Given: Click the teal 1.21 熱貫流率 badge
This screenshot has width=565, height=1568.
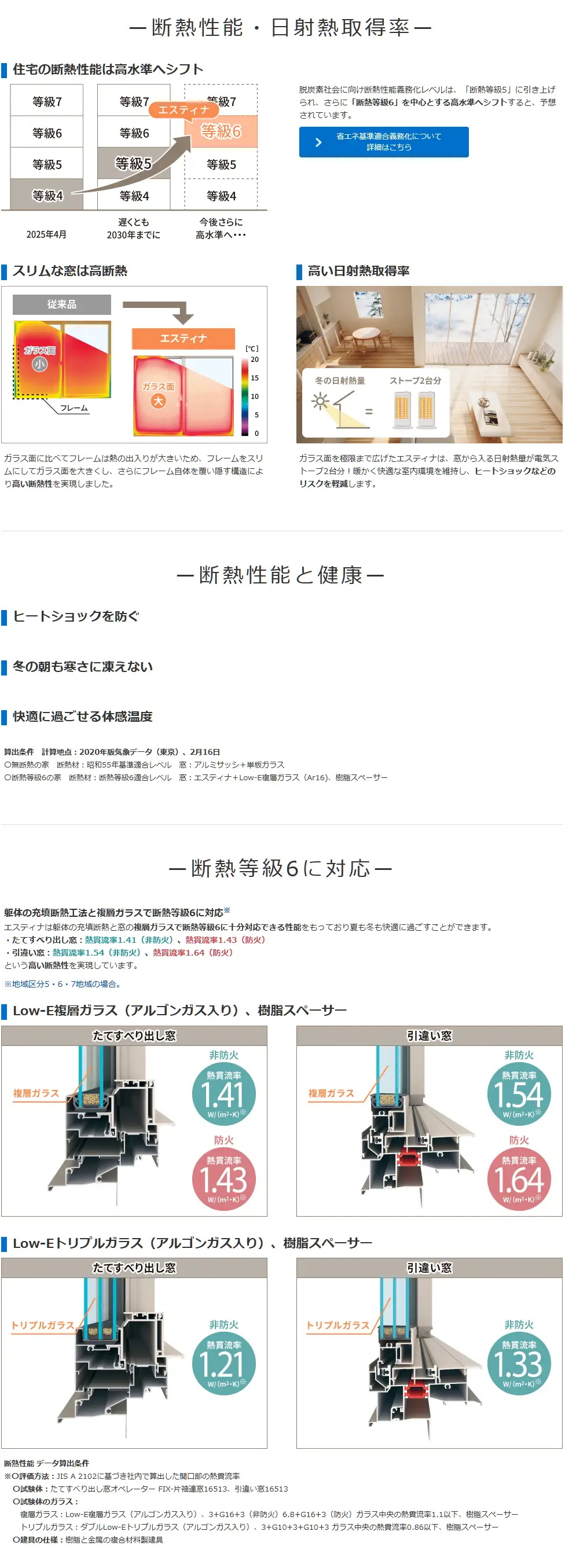Looking at the screenshot, I should click(x=223, y=1363).
